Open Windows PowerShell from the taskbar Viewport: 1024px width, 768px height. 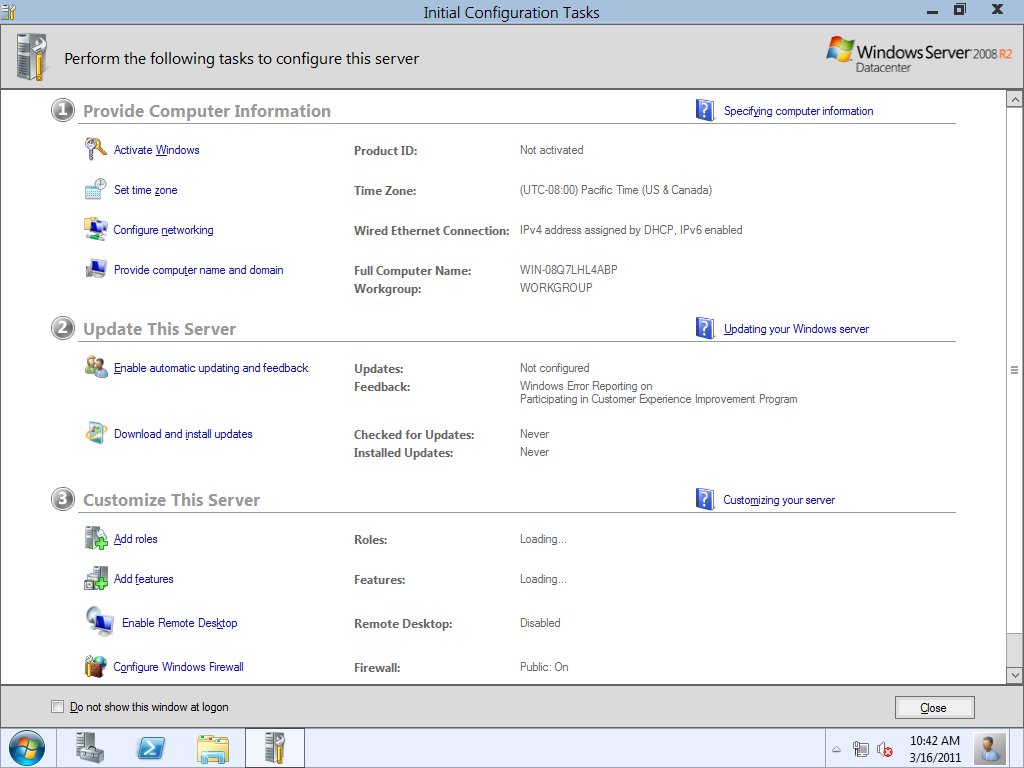151,748
